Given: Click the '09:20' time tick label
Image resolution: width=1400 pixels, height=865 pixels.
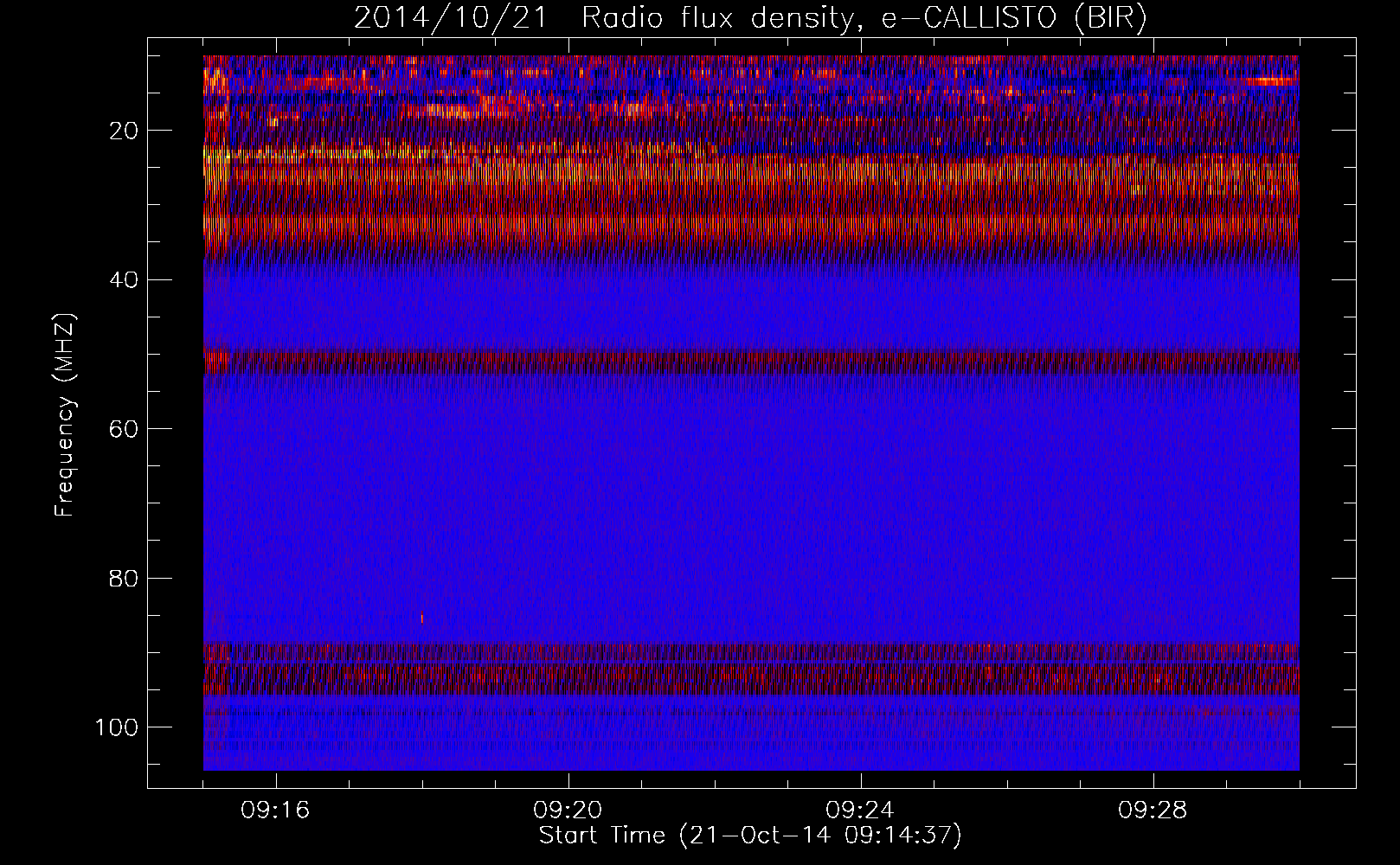Looking at the screenshot, I should click(x=568, y=811).
